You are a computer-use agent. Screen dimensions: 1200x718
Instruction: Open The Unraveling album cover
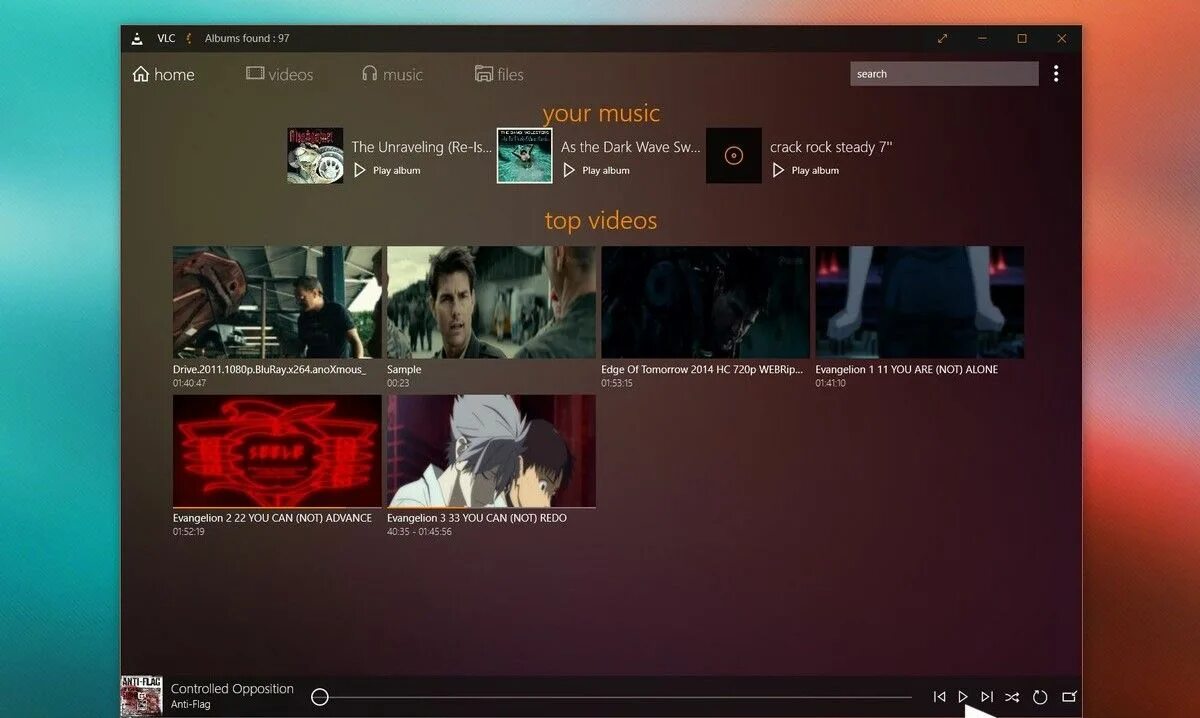click(x=315, y=155)
